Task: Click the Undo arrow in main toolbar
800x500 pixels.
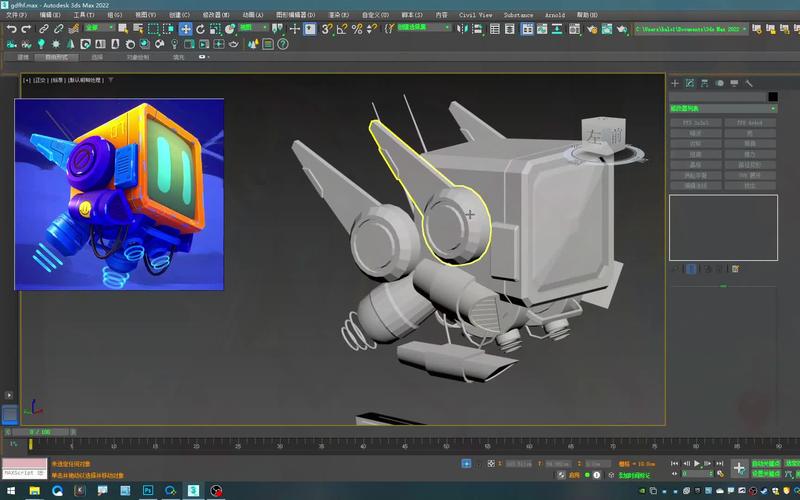Action: (x=11, y=29)
